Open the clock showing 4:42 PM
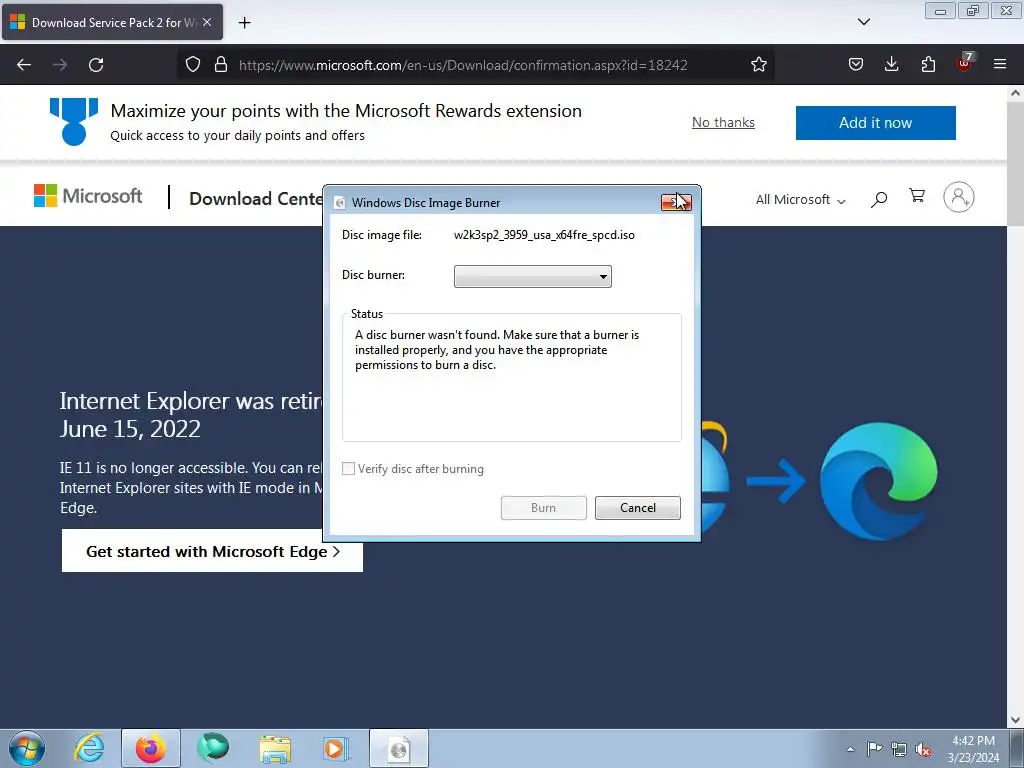 (x=973, y=749)
